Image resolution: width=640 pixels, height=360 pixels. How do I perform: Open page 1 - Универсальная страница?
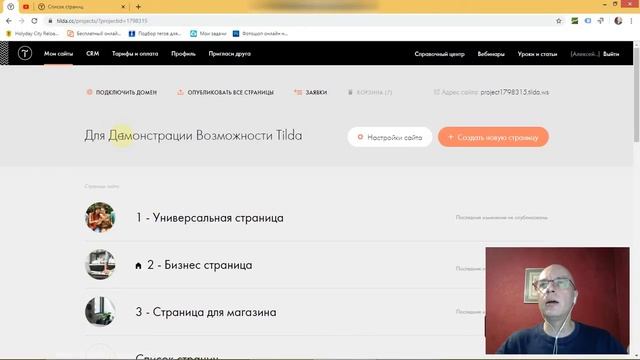[209, 218]
